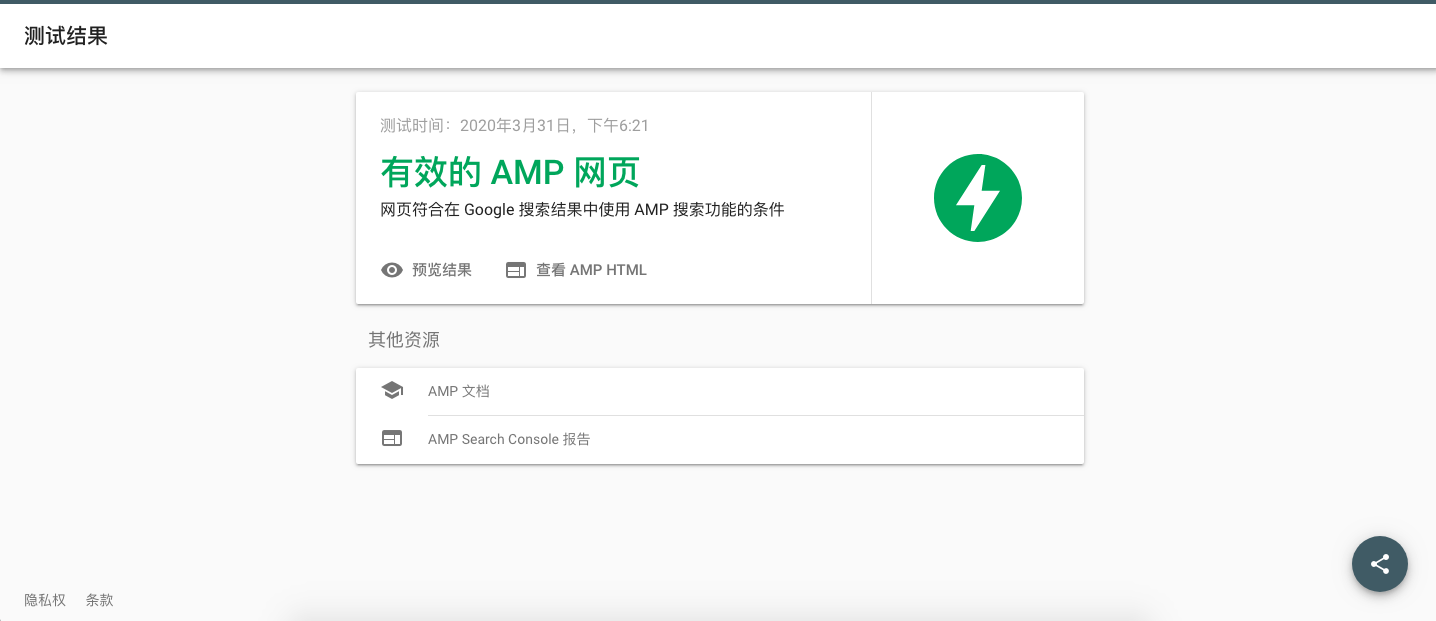The width and height of the screenshot is (1436, 621).
Task: Click the report icon beside AMP Search Console 报告
Action: [x=392, y=438]
